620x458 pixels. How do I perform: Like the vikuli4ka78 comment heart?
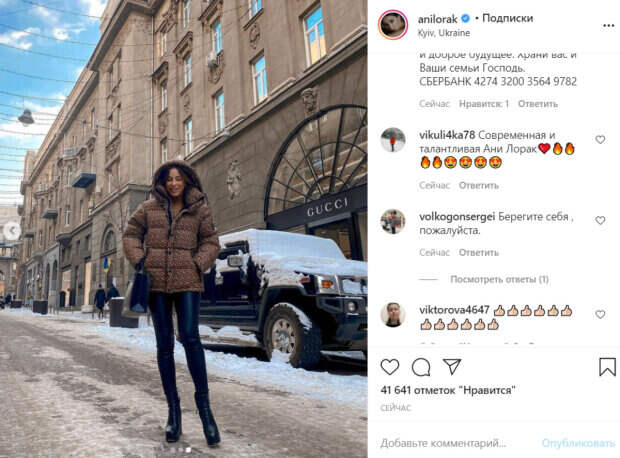pyautogui.click(x=600, y=140)
